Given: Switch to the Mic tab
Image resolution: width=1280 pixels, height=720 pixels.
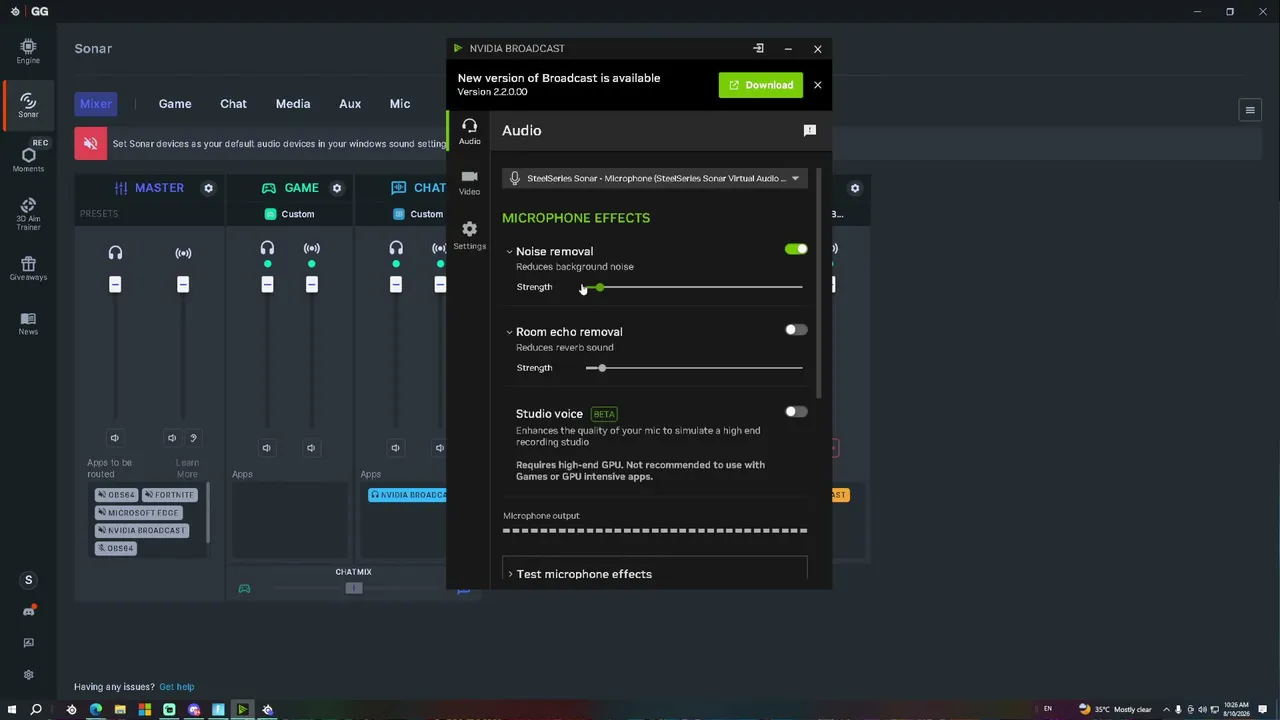Looking at the screenshot, I should click(x=400, y=104).
